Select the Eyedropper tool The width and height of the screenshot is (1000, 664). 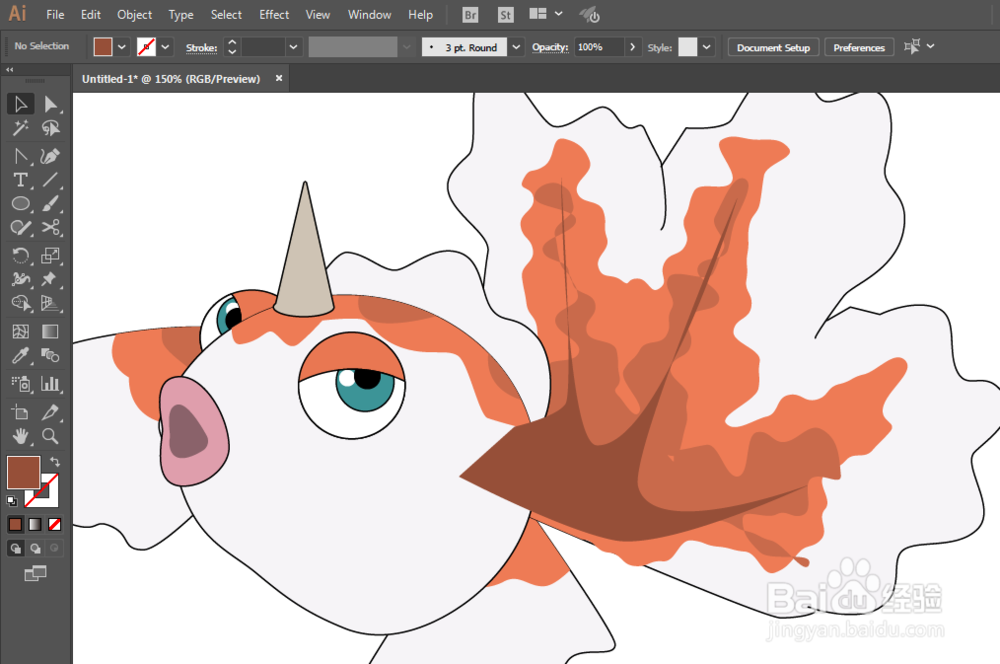pyautogui.click(x=20, y=355)
